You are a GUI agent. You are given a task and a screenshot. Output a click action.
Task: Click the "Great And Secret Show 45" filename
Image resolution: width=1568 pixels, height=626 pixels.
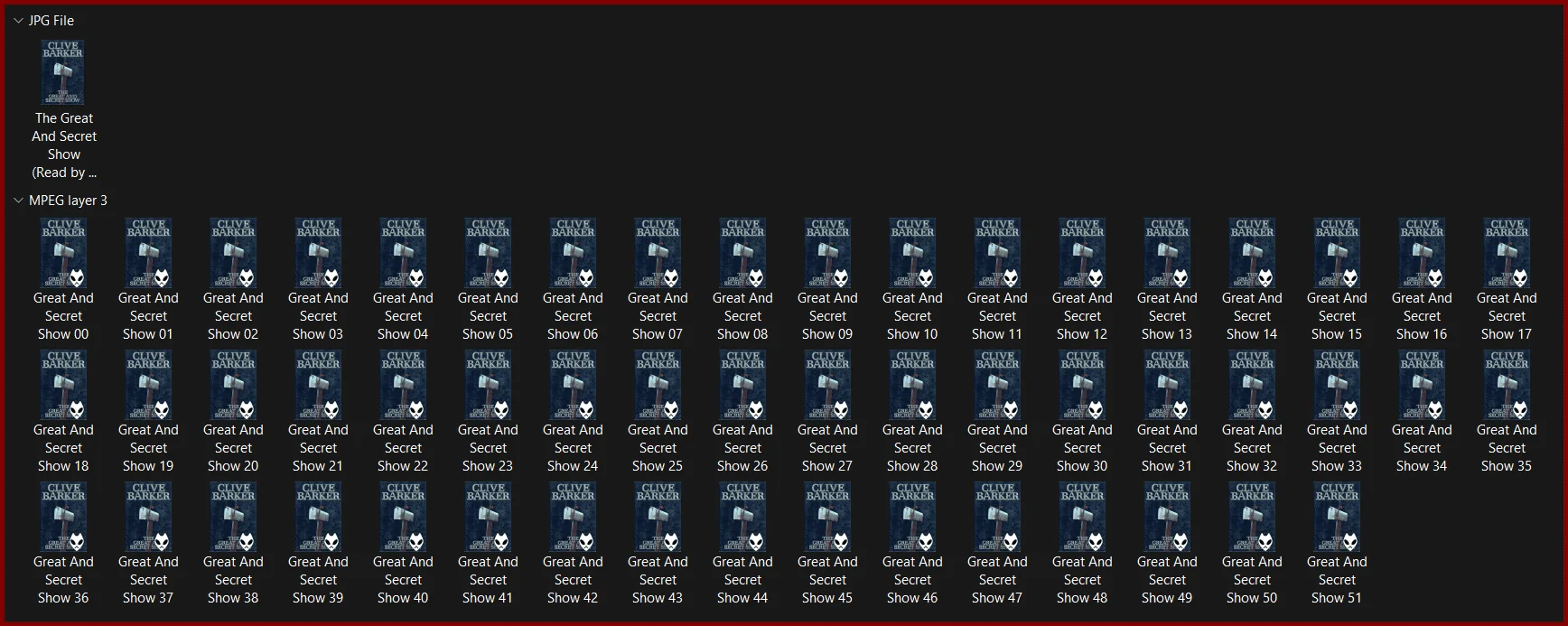pos(827,580)
